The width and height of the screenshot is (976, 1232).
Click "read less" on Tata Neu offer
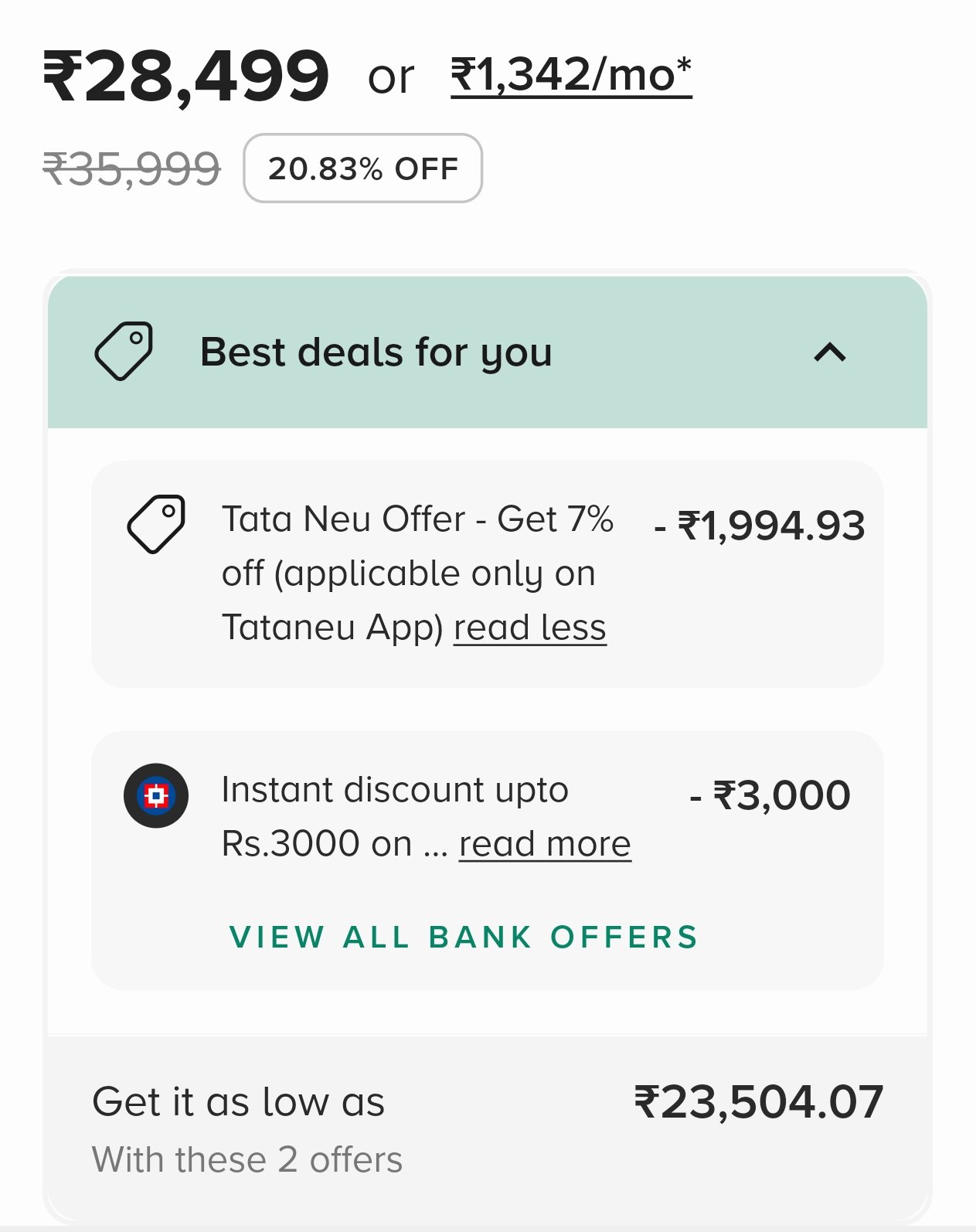click(x=529, y=628)
